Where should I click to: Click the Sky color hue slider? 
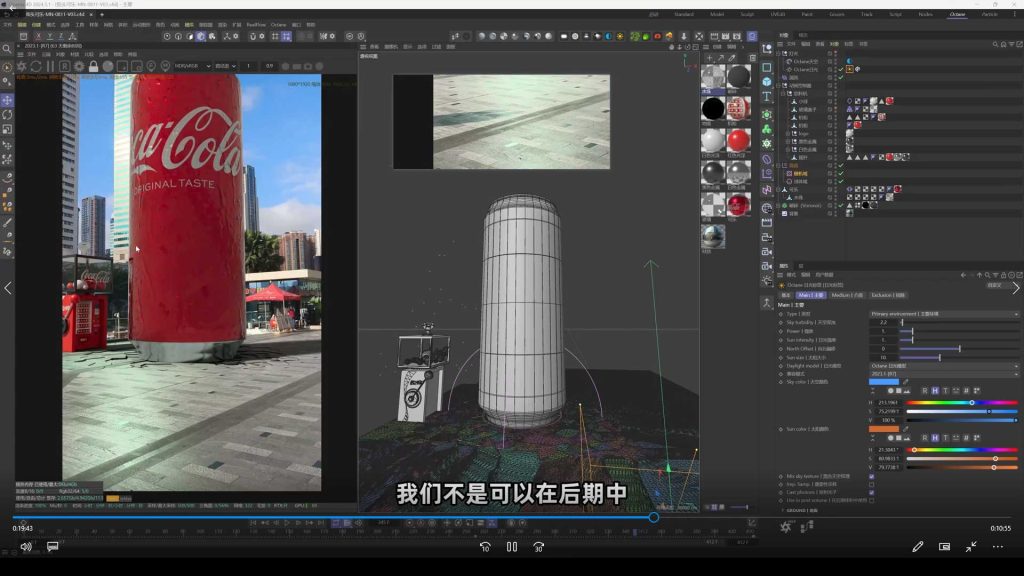[x=962, y=402]
